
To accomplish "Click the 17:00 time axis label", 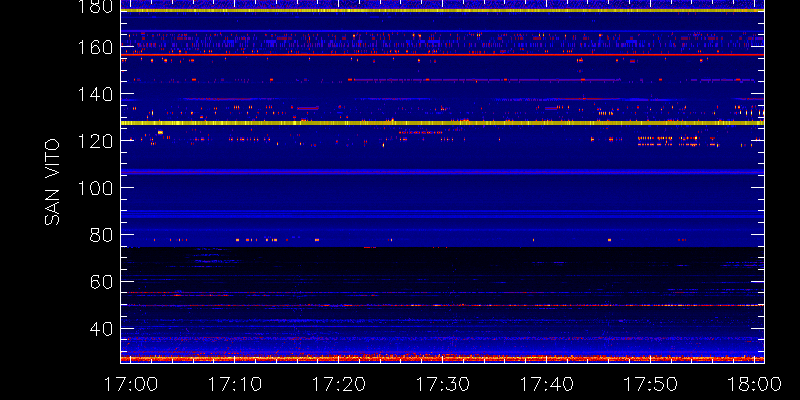I will click(130, 384).
